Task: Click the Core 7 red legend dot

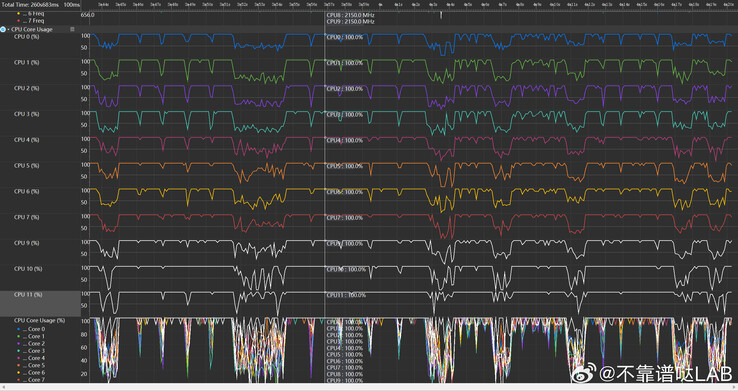Action: point(18,380)
